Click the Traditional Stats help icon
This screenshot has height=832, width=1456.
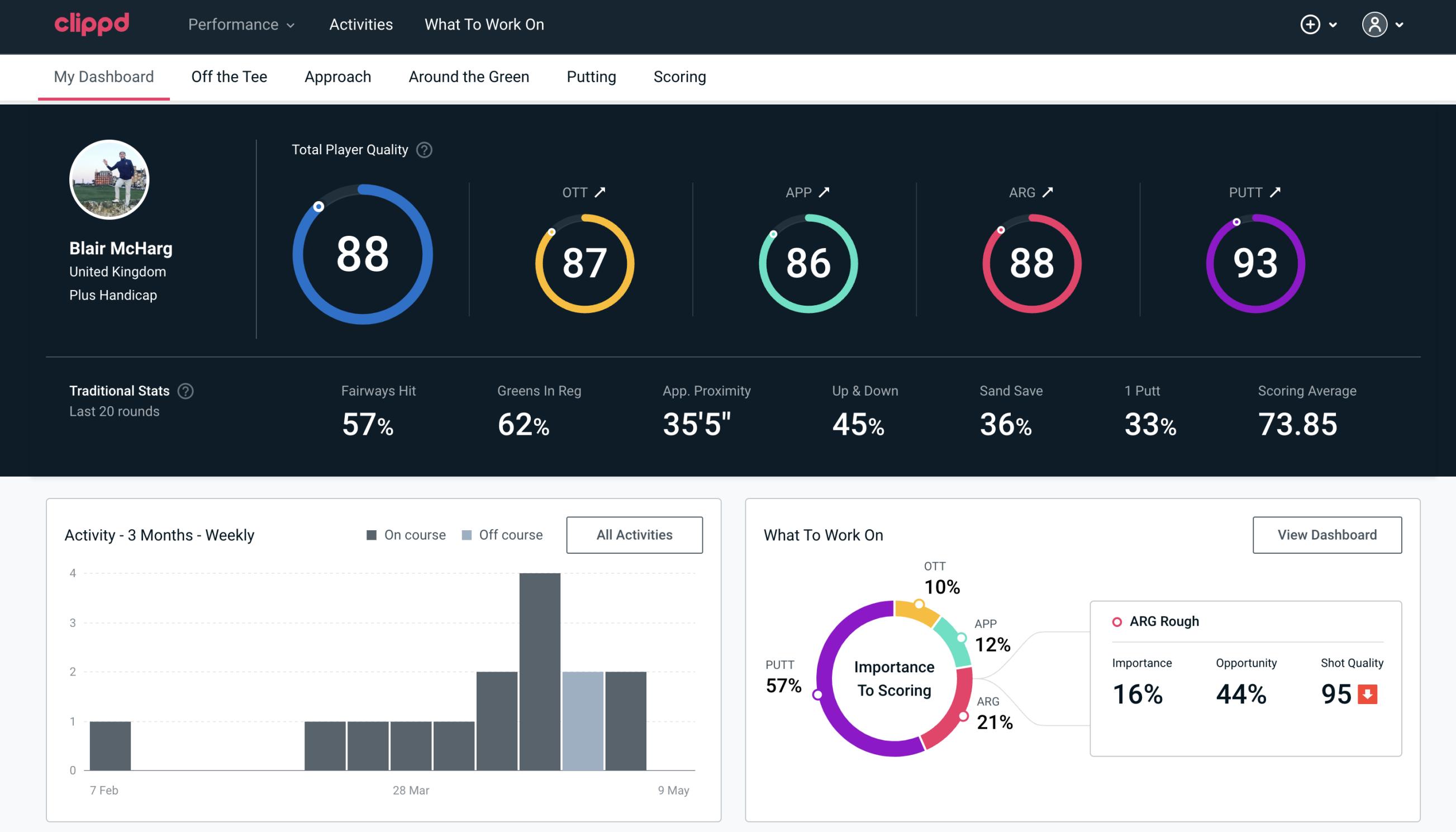tap(187, 391)
